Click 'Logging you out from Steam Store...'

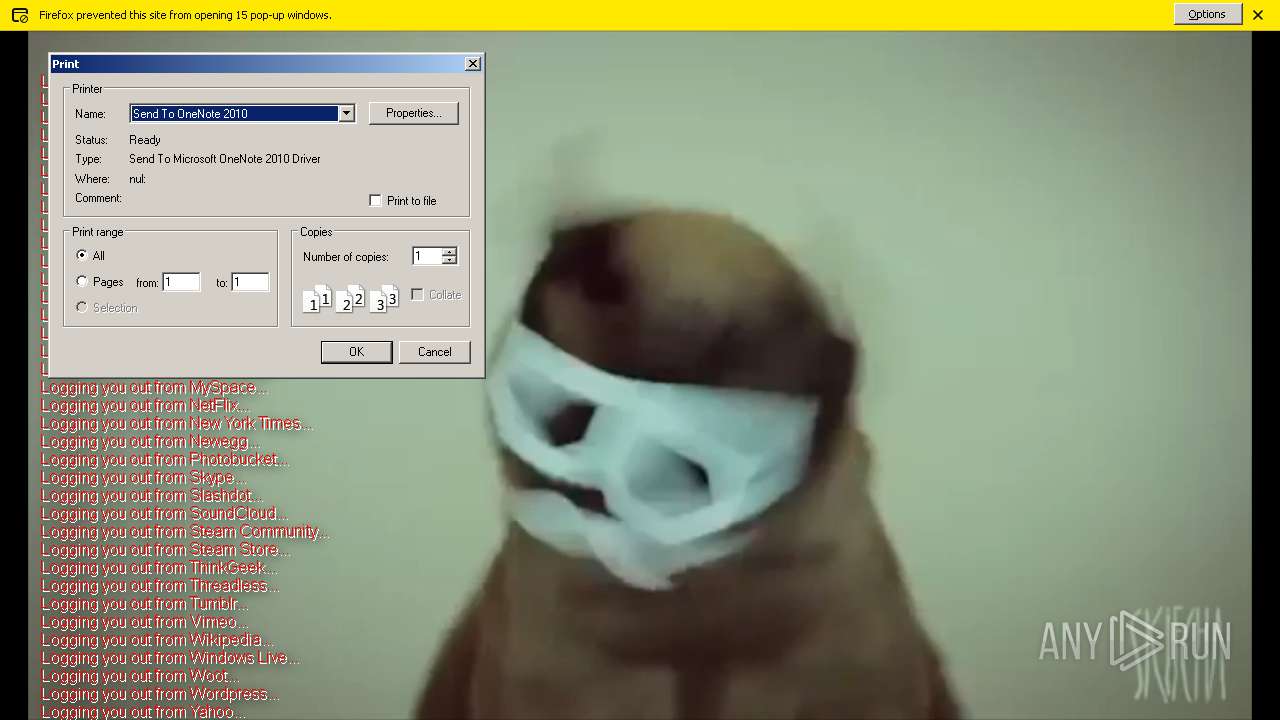167,550
